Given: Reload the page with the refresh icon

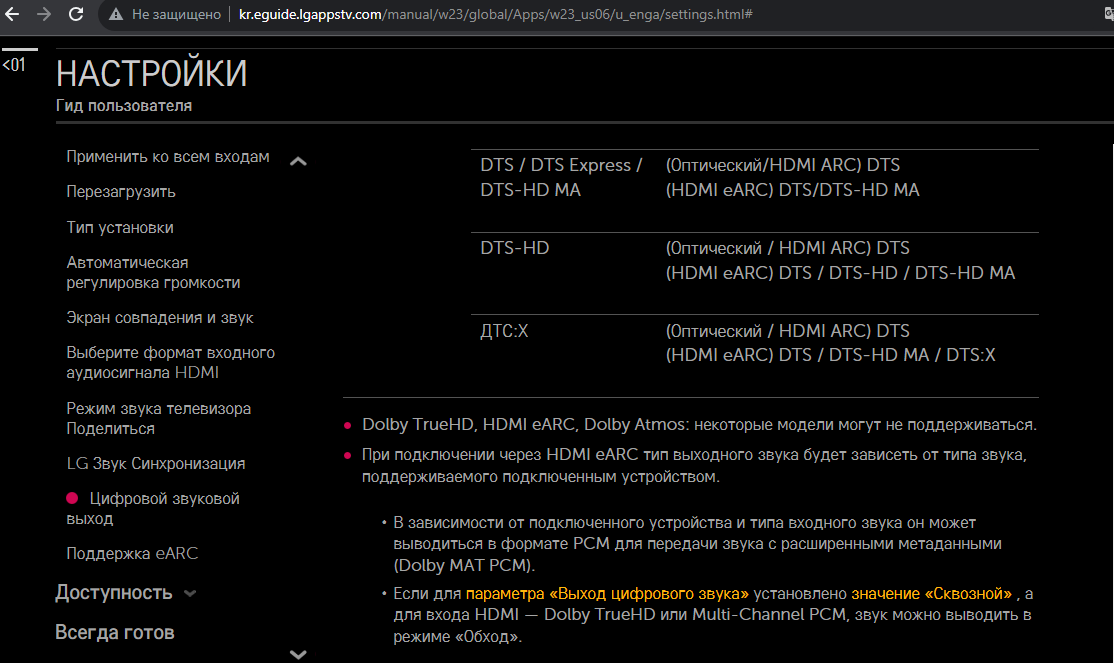Looking at the screenshot, I should pos(76,15).
